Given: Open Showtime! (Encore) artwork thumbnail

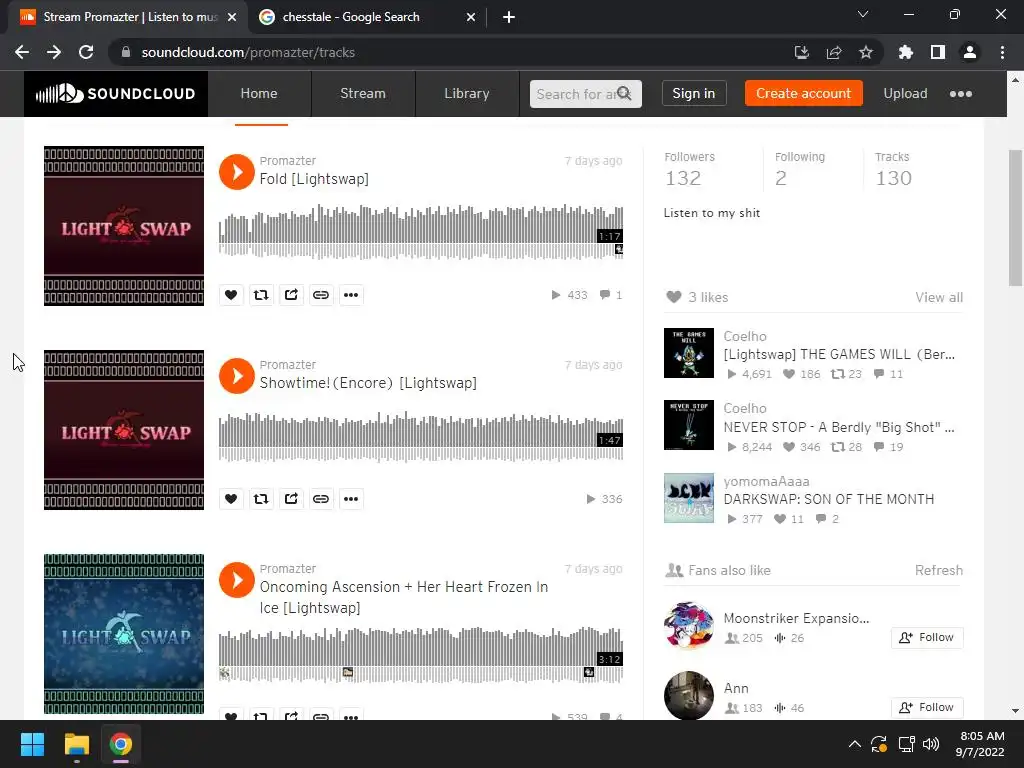Looking at the screenshot, I should pos(124,430).
